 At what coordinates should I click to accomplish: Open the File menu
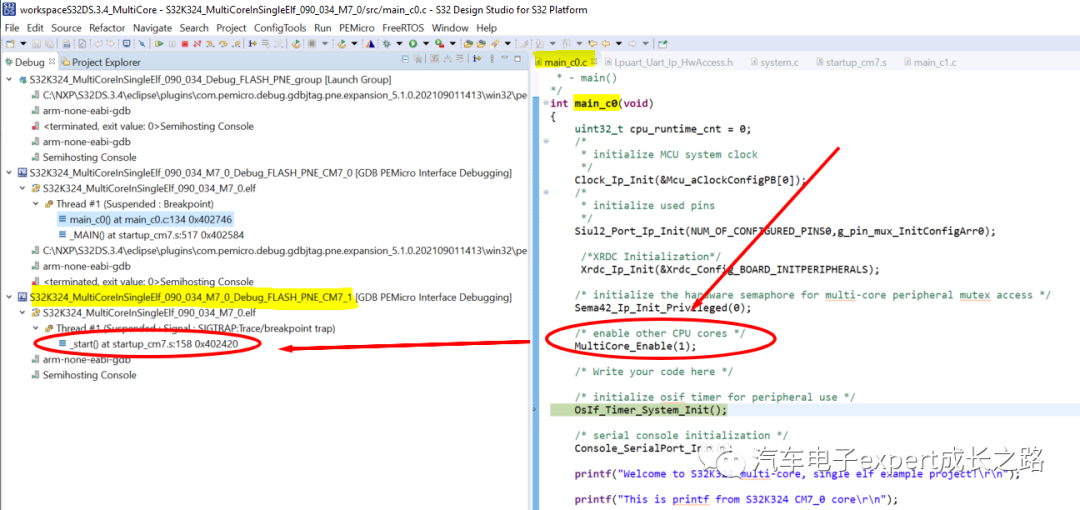point(12,28)
